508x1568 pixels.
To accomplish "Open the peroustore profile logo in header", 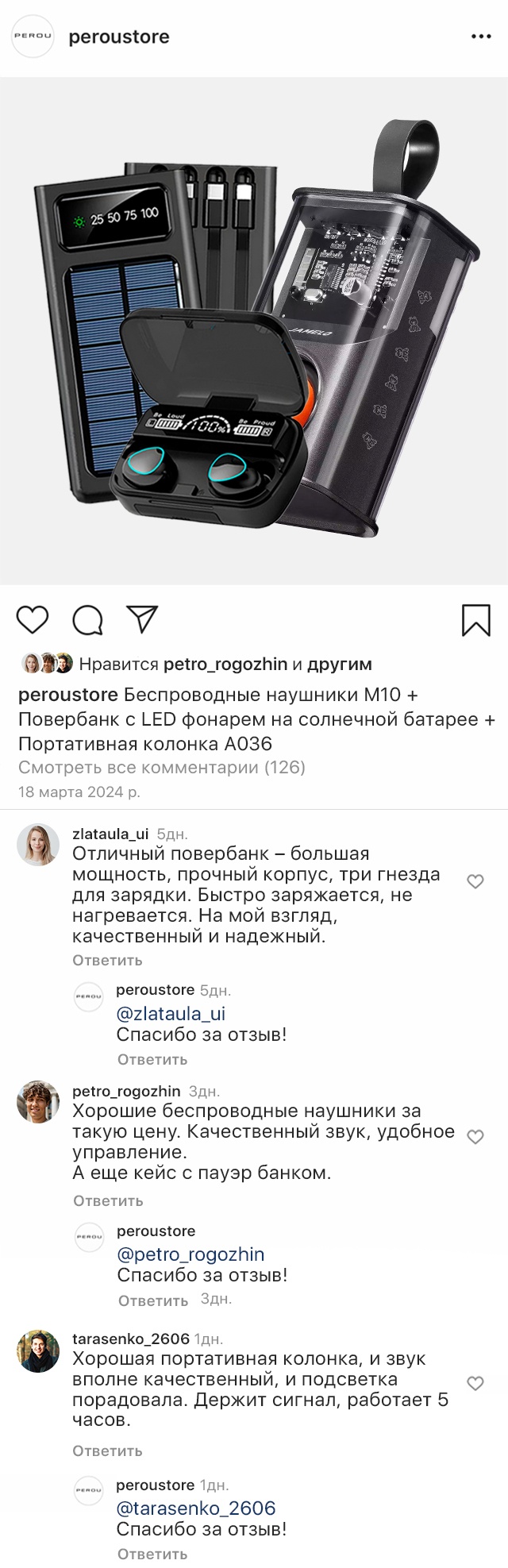I will tap(33, 37).
